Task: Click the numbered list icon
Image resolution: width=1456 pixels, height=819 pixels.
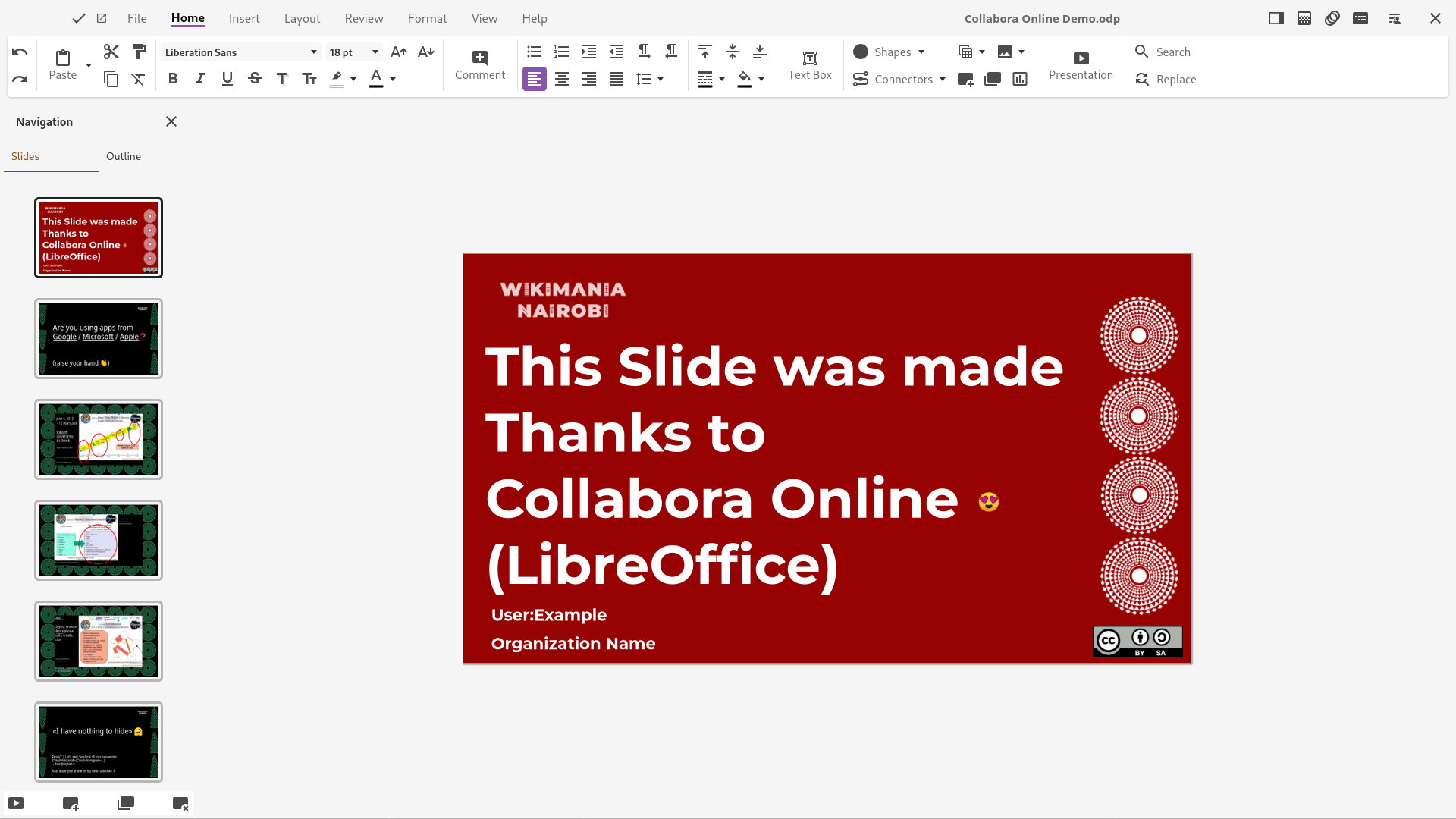Action: [562, 52]
